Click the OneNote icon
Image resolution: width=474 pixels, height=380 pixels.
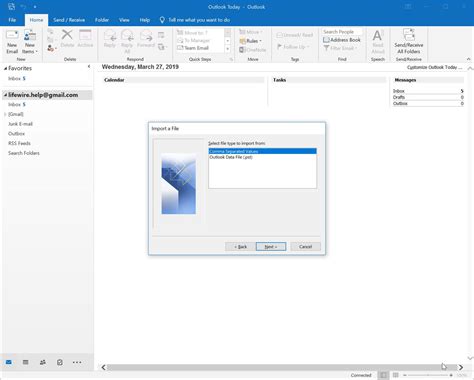[242, 50]
